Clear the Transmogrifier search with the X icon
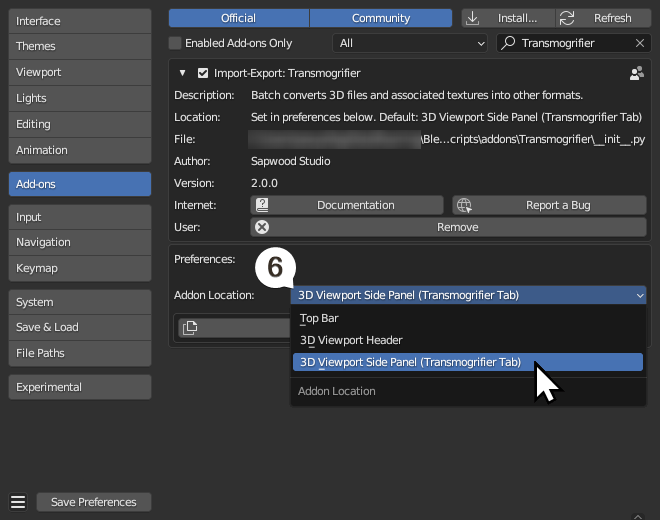Screen dimensions: 660x520 click(640, 44)
